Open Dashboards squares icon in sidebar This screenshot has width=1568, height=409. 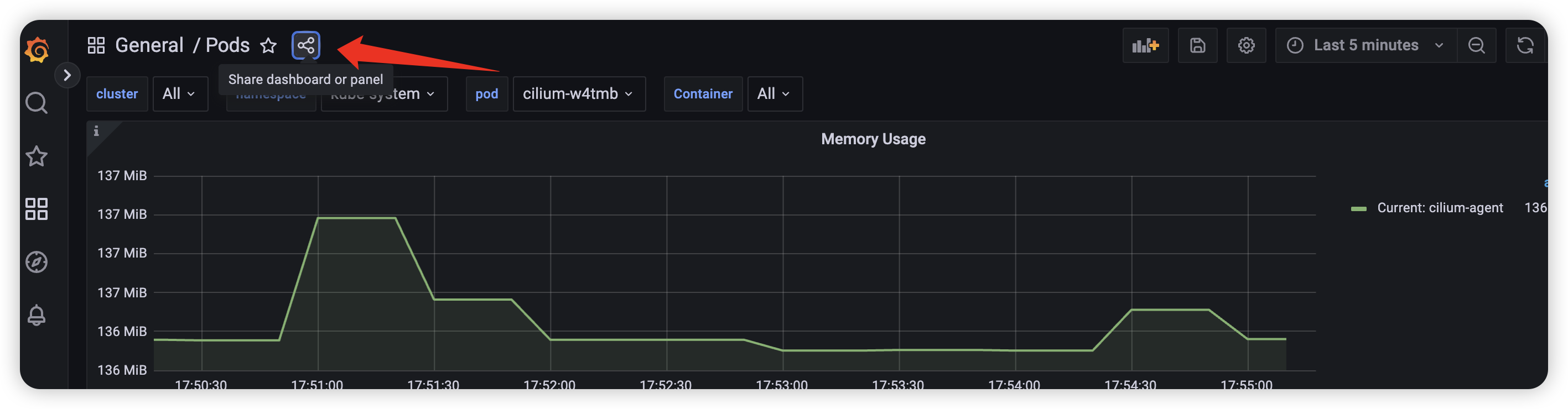pos(37,209)
